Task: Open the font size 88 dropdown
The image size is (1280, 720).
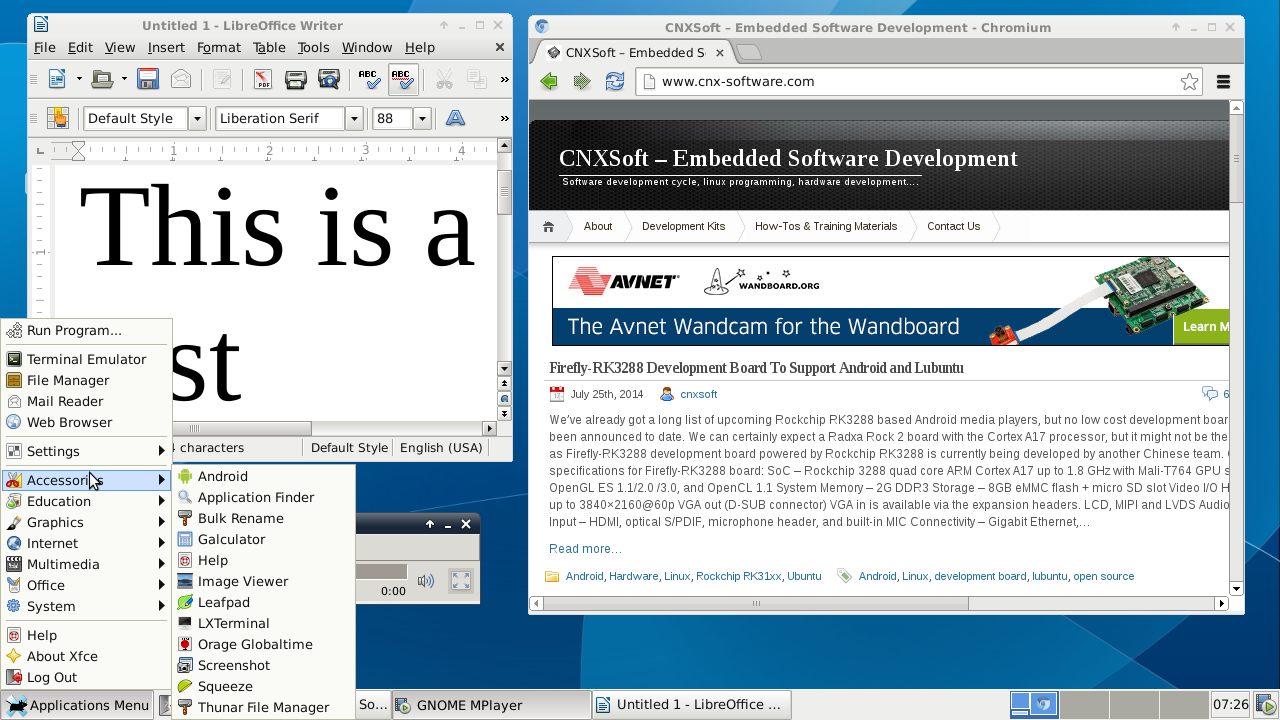Action: point(422,118)
